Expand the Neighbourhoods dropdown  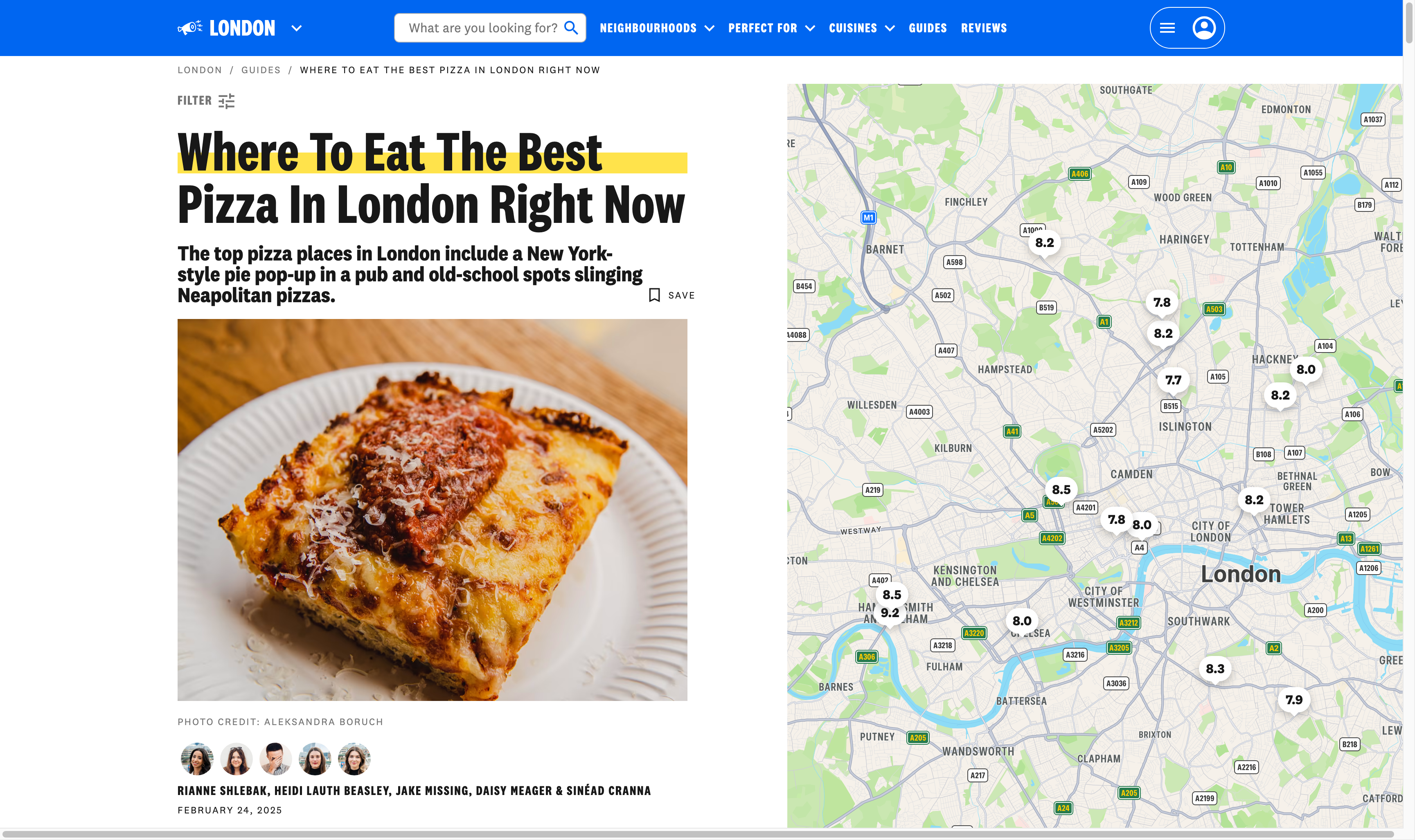[657, 28]
